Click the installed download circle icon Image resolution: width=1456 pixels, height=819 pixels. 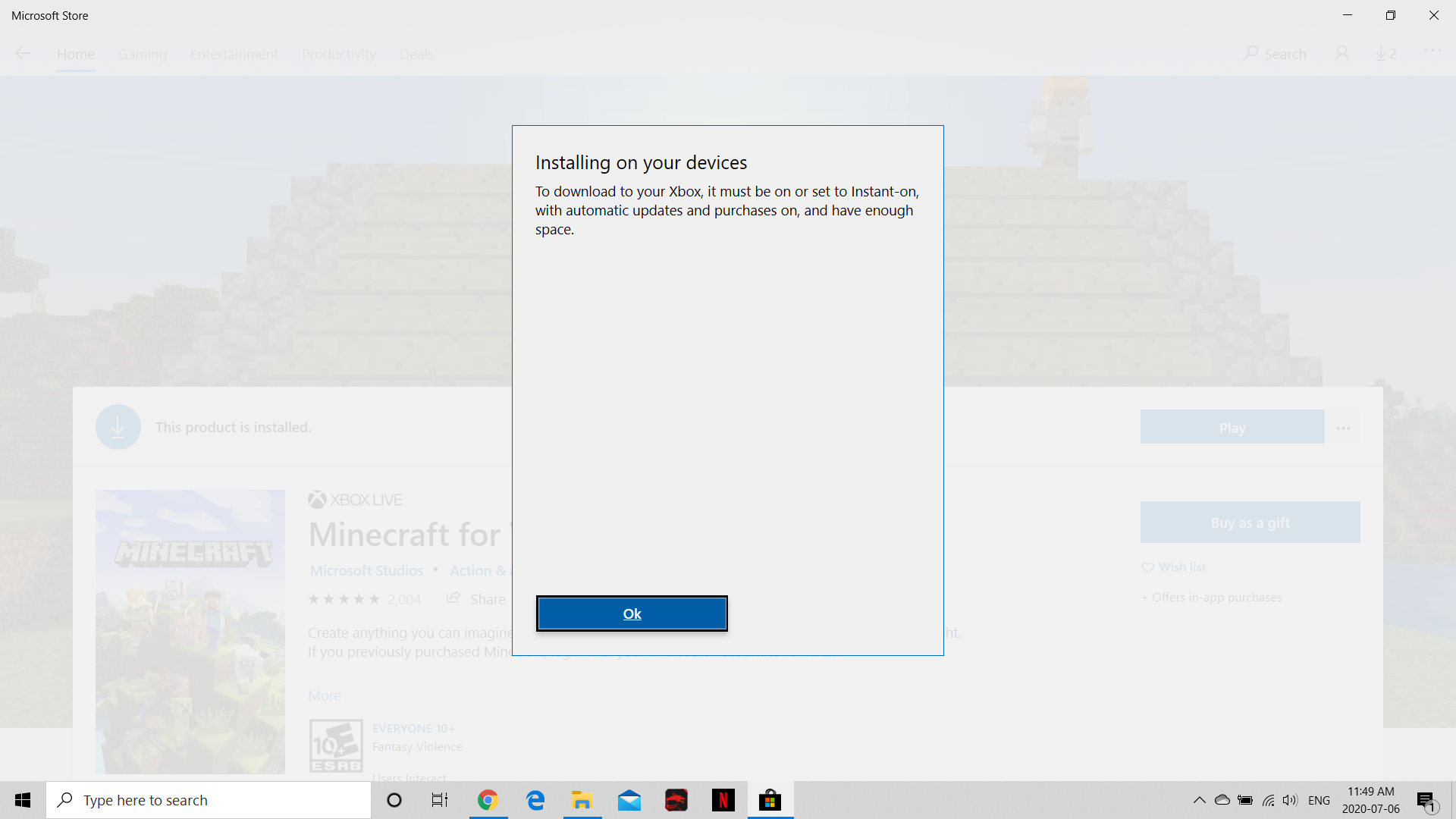pyautogui.click(x=118, y=427)
